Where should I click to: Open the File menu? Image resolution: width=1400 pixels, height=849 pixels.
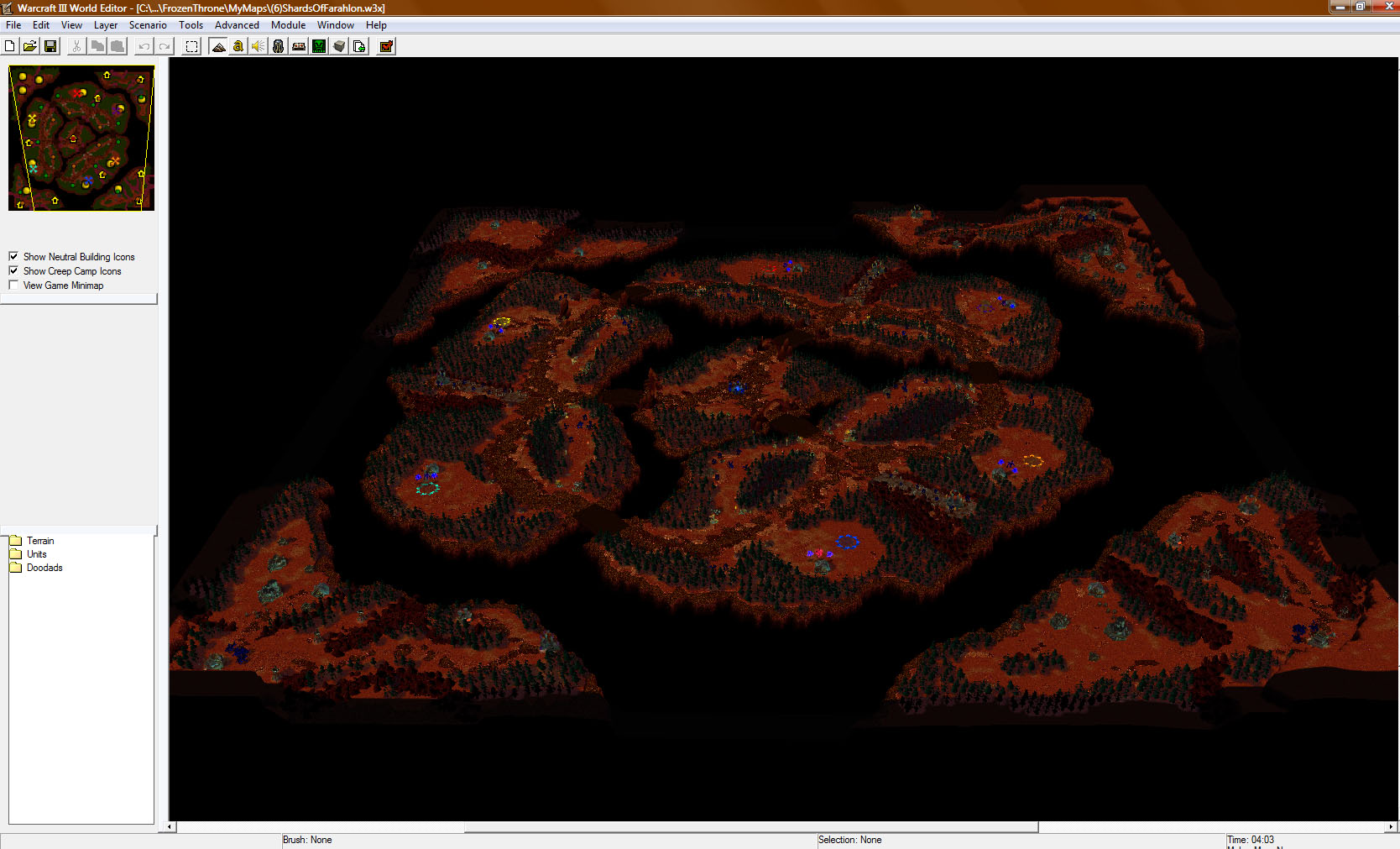coord(13,25)
